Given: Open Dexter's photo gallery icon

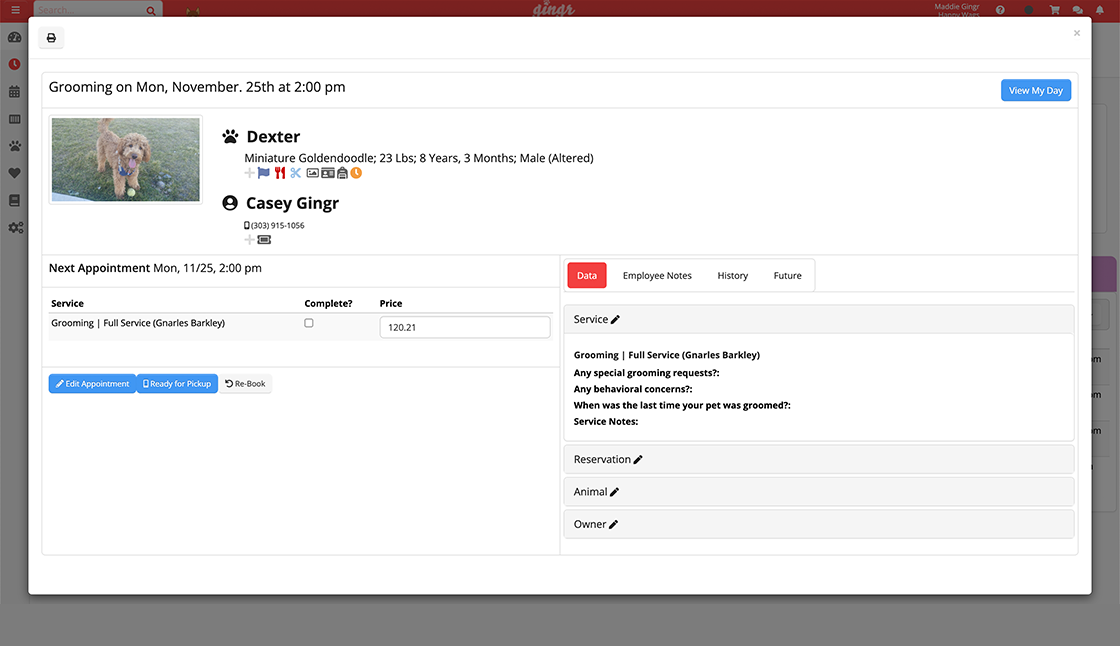Looking at the screenshot, I should pyautogui.click(x=313, y=173).
